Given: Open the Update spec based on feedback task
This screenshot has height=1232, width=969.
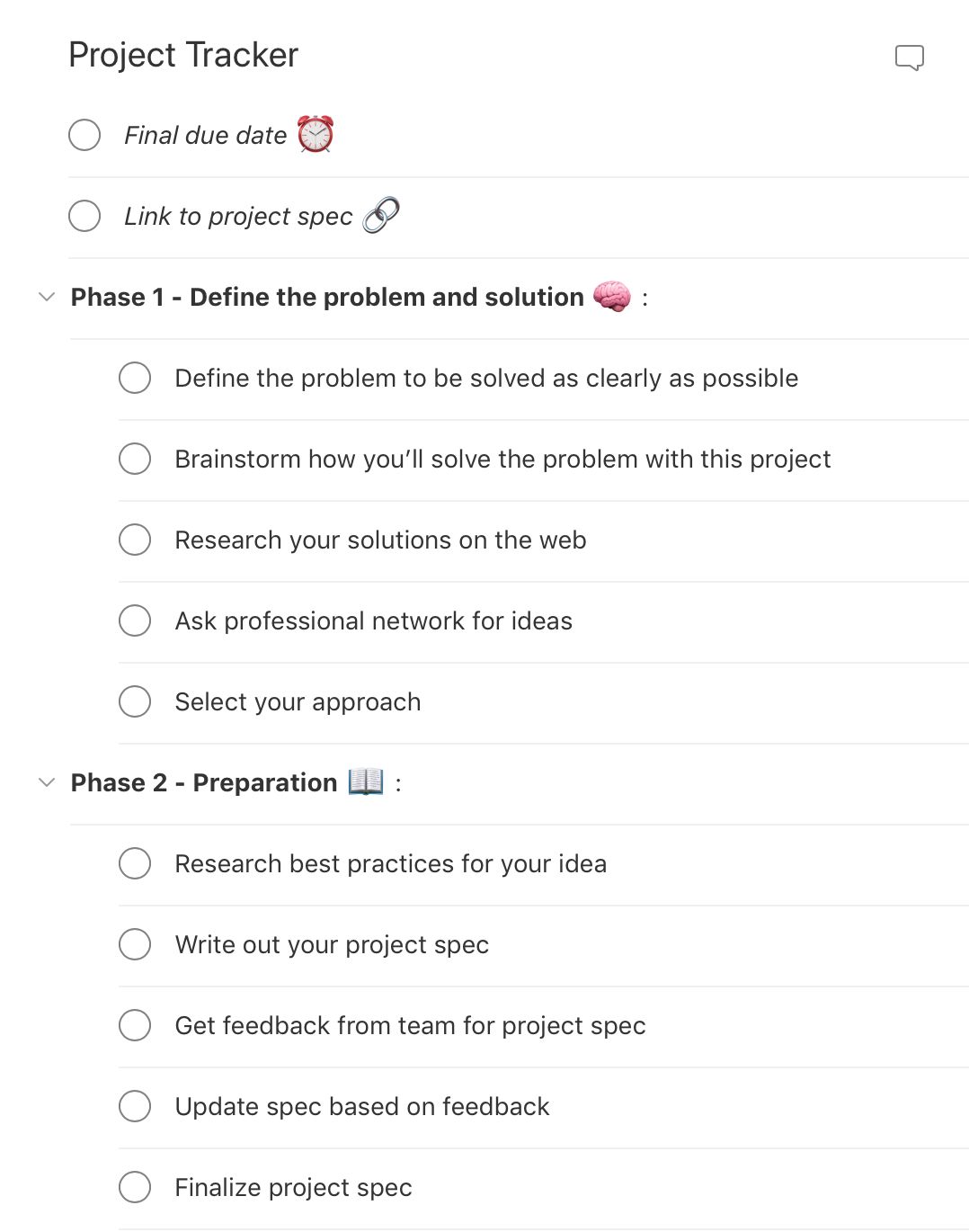Looking at the screenshot, I should point(361,1107).
